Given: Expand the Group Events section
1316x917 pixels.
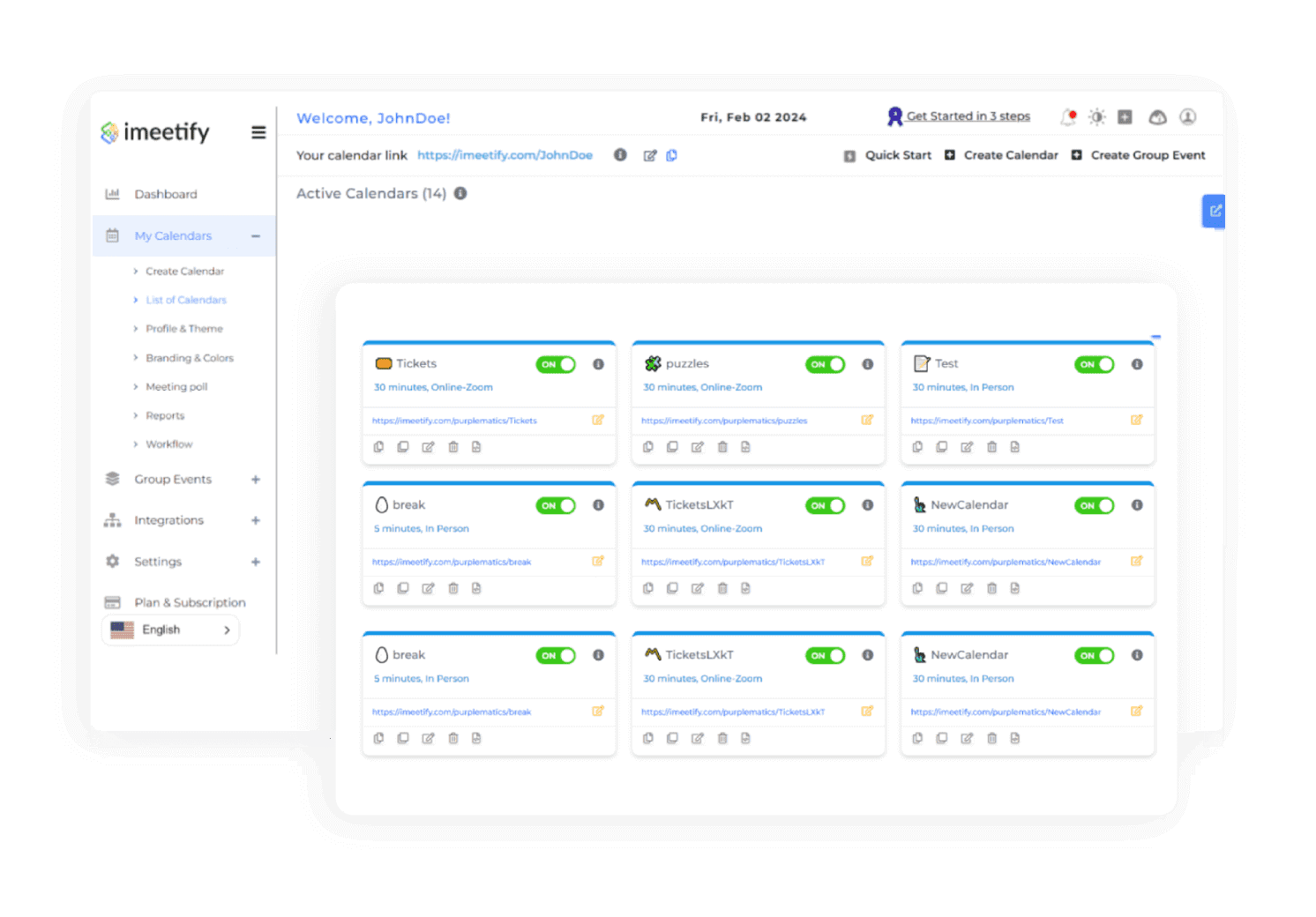Looking at the screenshot, I should 255,479.
